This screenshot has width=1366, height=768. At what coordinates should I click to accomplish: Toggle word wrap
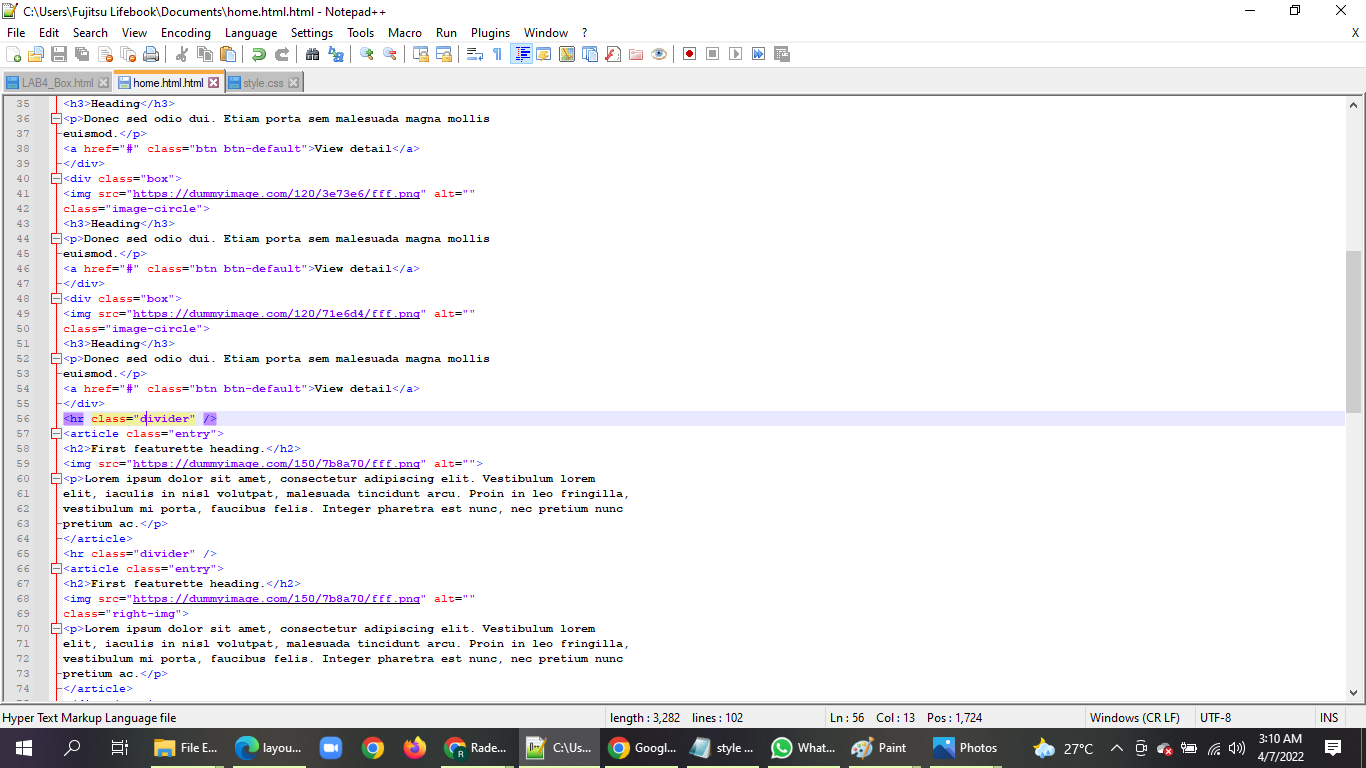tap(473, 55)
